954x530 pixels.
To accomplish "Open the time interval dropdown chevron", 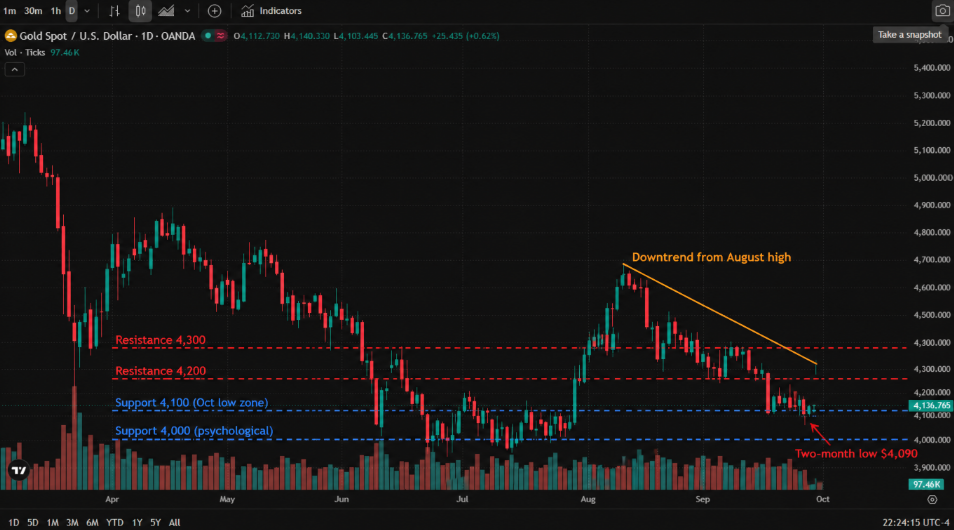I will tap(87, 11).
